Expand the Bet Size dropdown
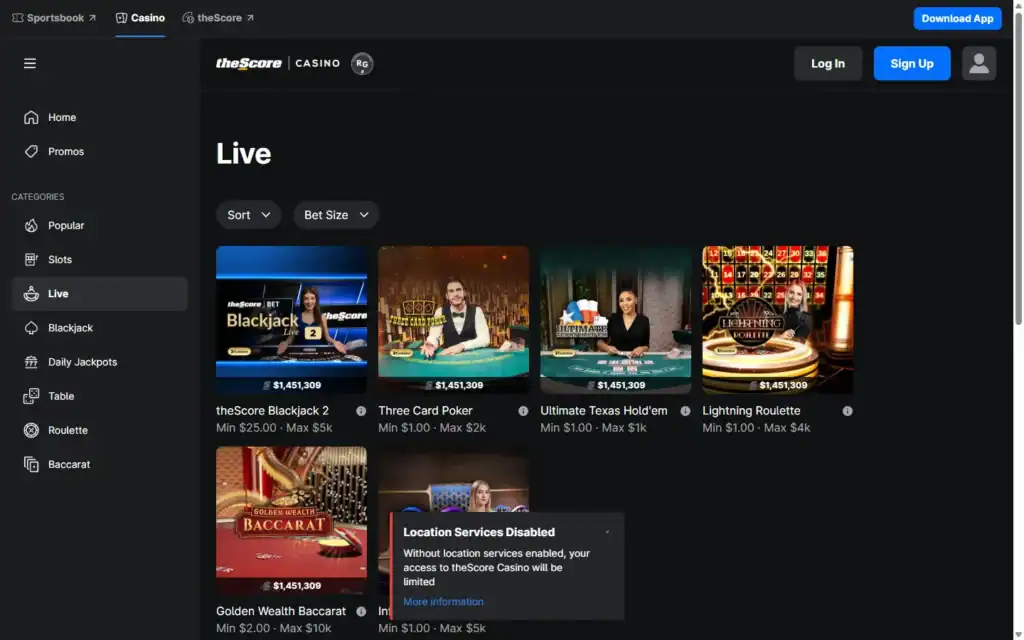 click(336, 215)
